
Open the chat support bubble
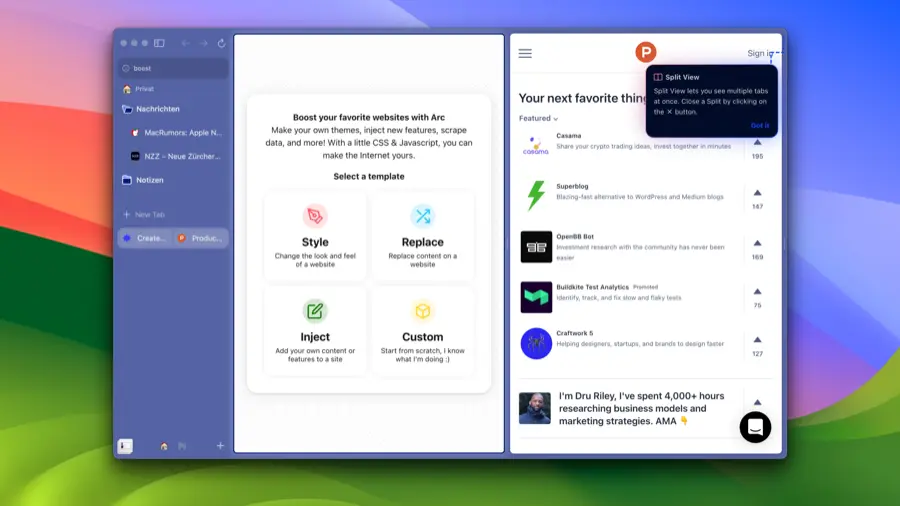click(755, 427)
